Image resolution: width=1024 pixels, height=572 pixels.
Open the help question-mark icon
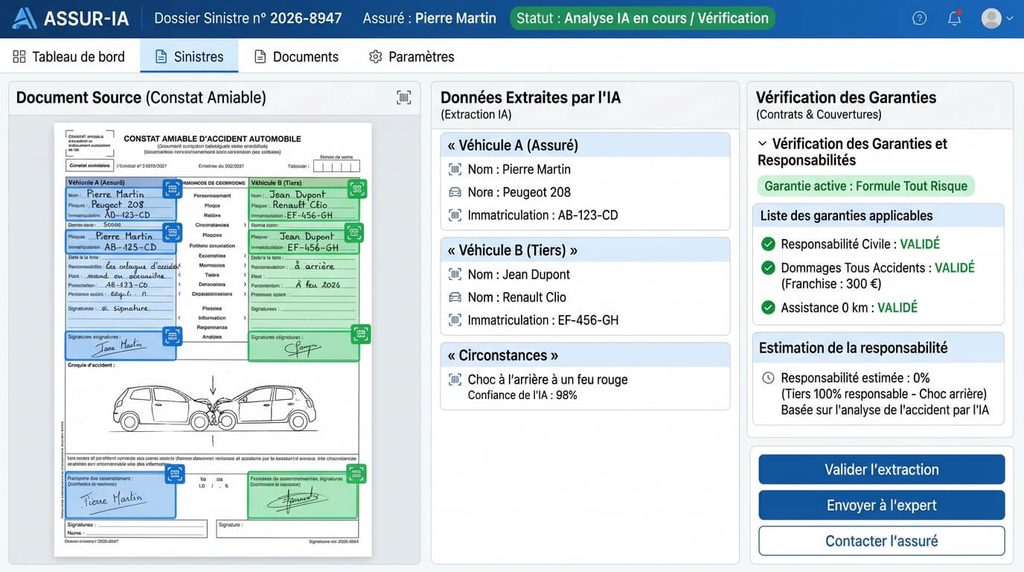click(920, 18)
